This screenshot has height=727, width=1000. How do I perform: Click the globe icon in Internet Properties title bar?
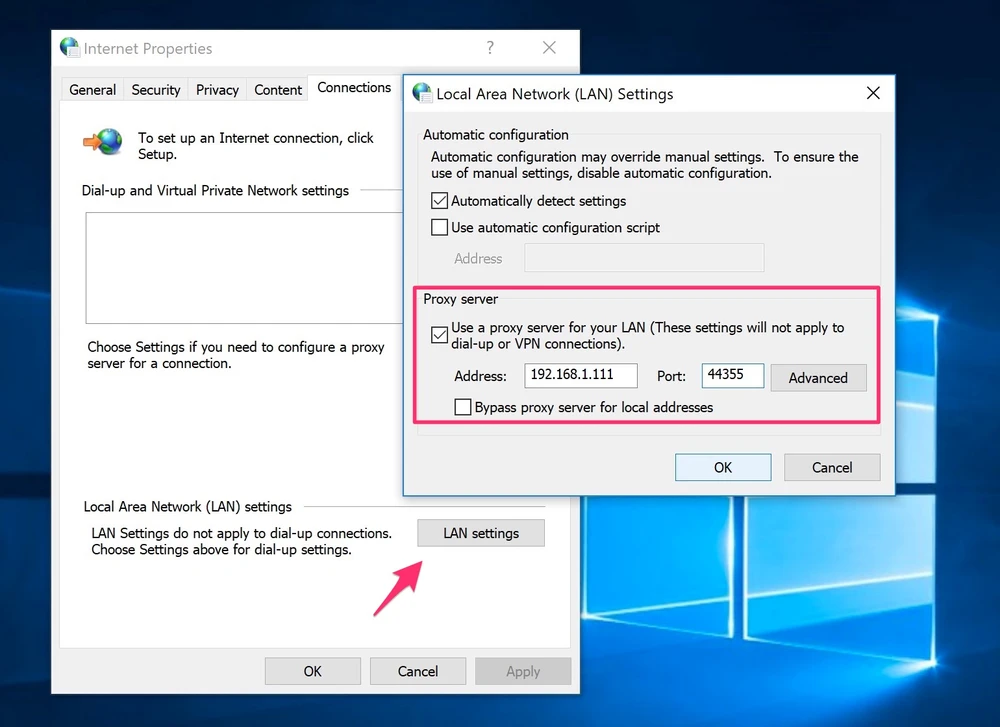(x=70, y=48)
